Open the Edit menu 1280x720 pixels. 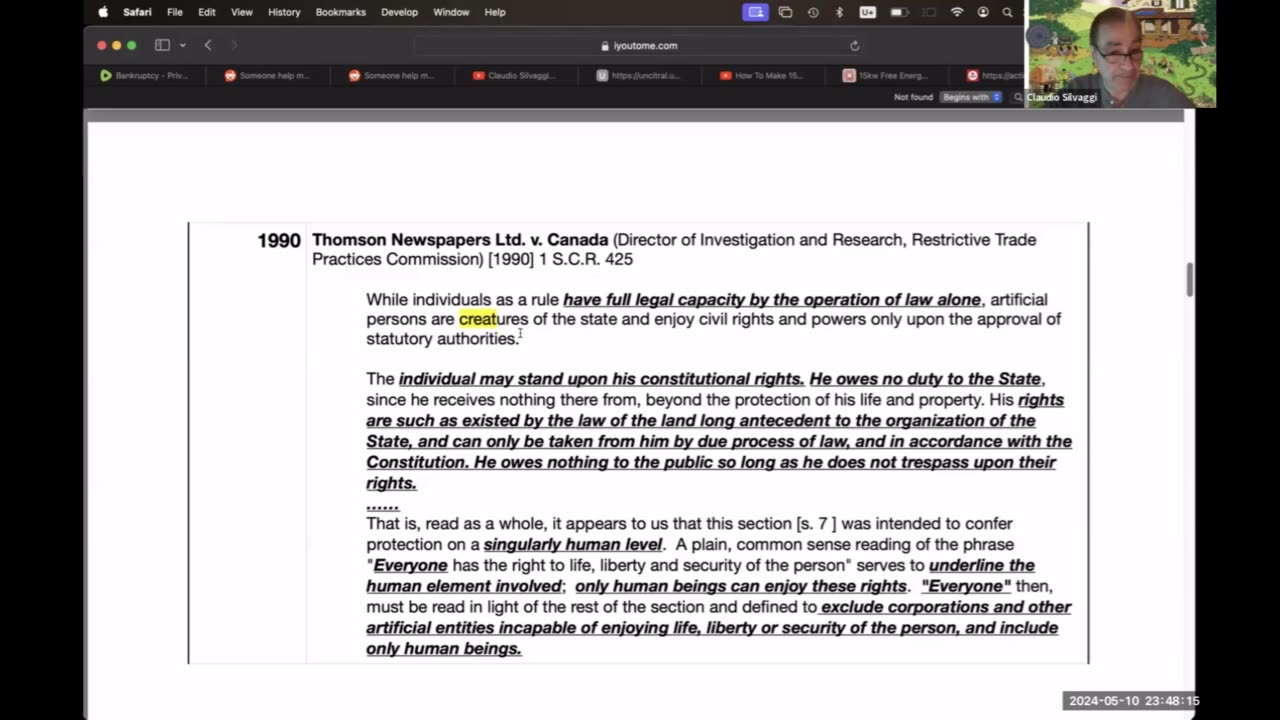coord(207,12)
